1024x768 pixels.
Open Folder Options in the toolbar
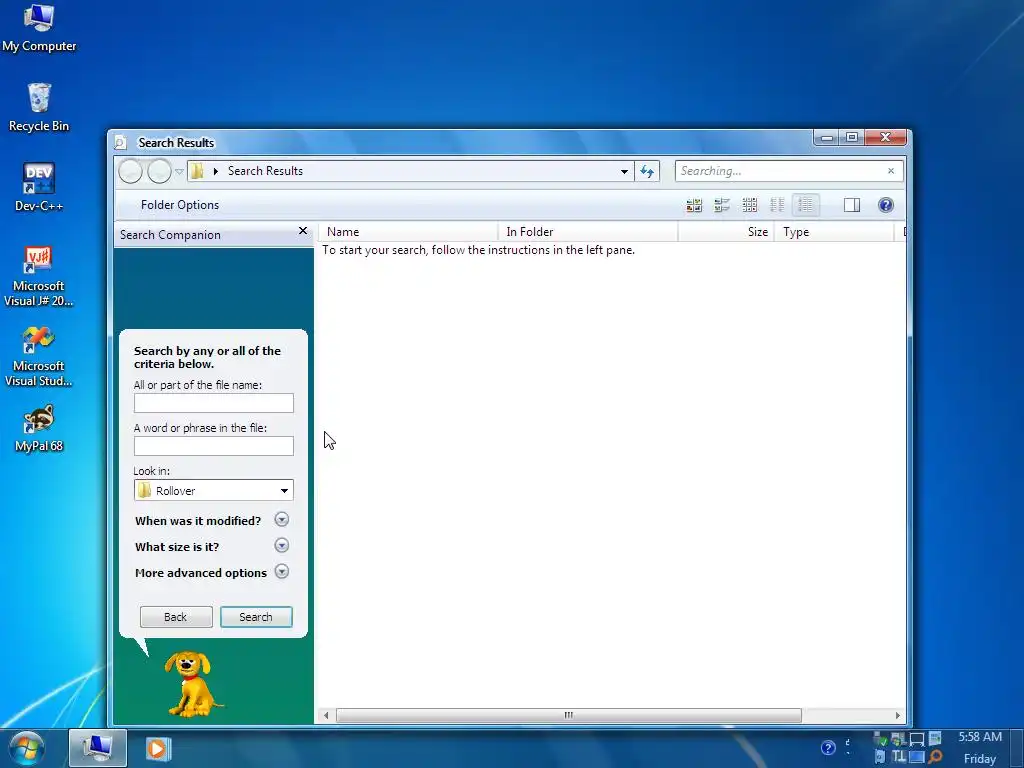(x=180, y=205)
